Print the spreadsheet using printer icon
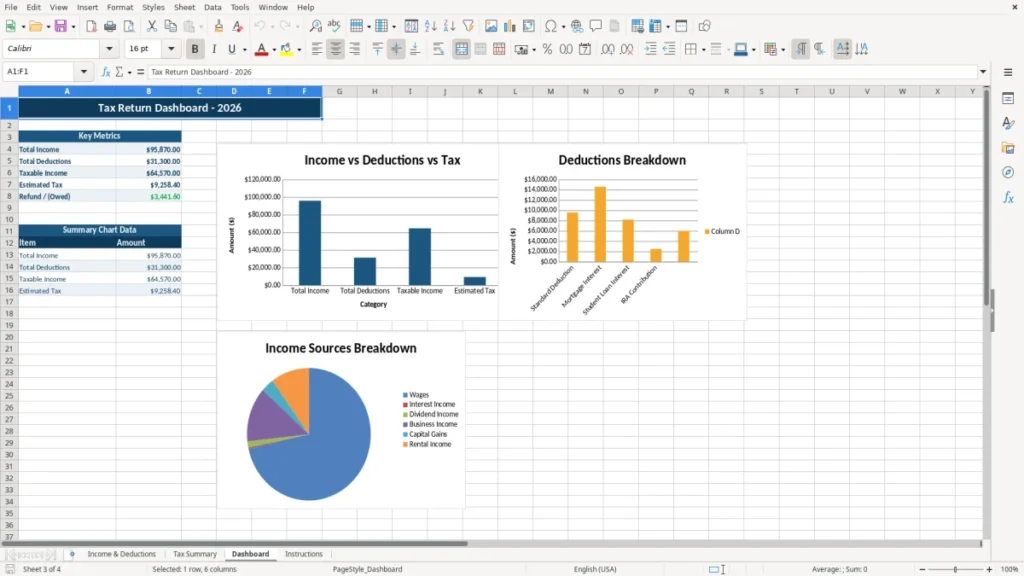Screen dimensions: 1024x576 click(x=110, y=26)
